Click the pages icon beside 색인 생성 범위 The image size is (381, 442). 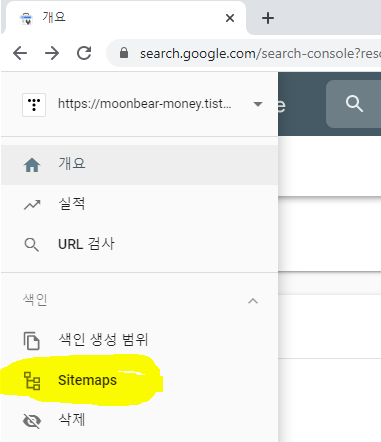coord(32,341)
